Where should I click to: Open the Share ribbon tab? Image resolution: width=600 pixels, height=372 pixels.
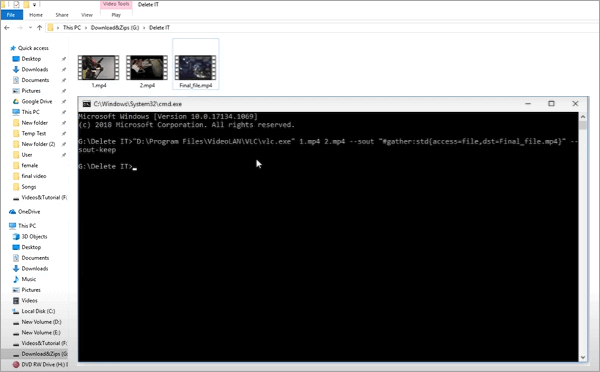tap(62, 15)
